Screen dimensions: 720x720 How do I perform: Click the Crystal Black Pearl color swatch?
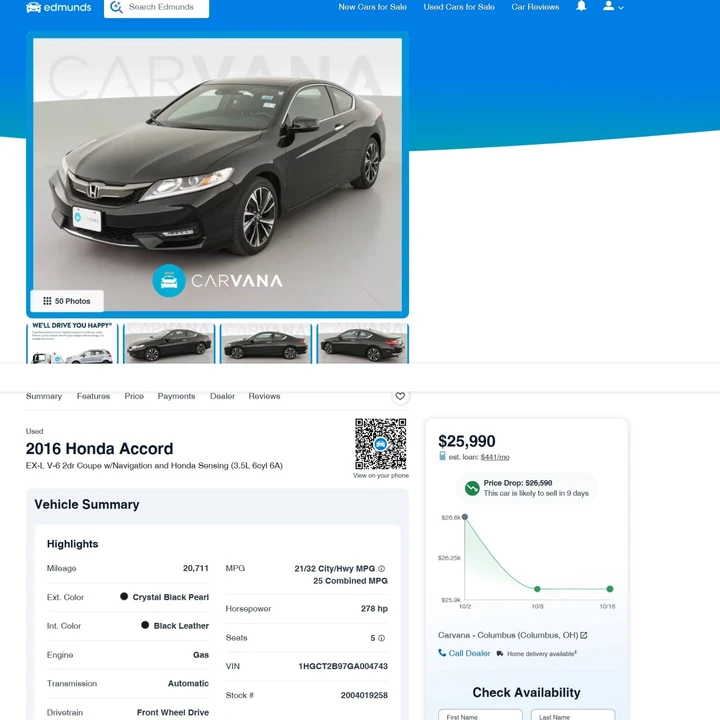click(x=124, y=596)
